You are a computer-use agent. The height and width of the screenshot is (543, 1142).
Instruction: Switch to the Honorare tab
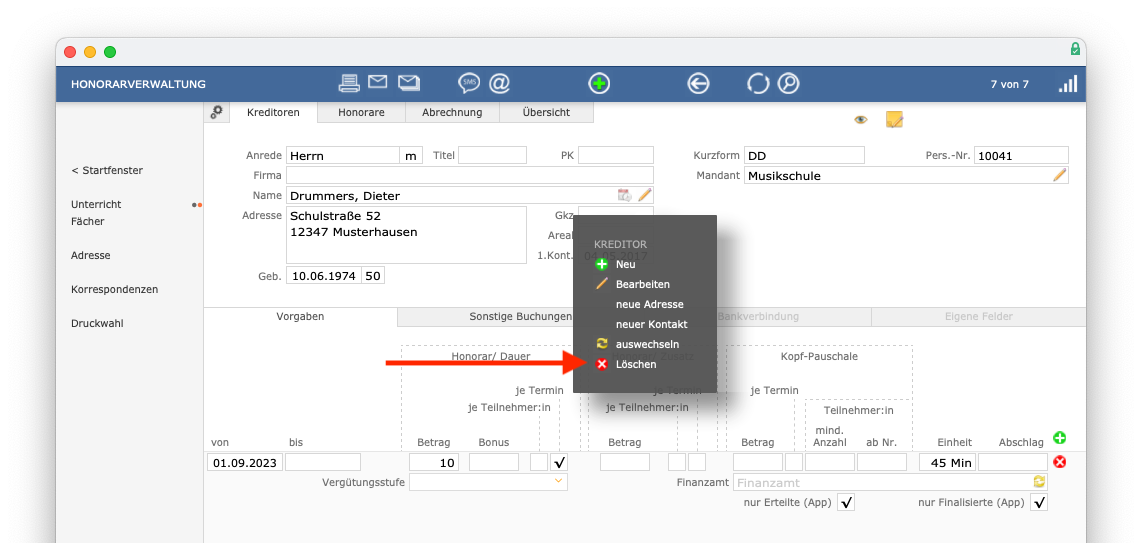[x=361, y=113]
